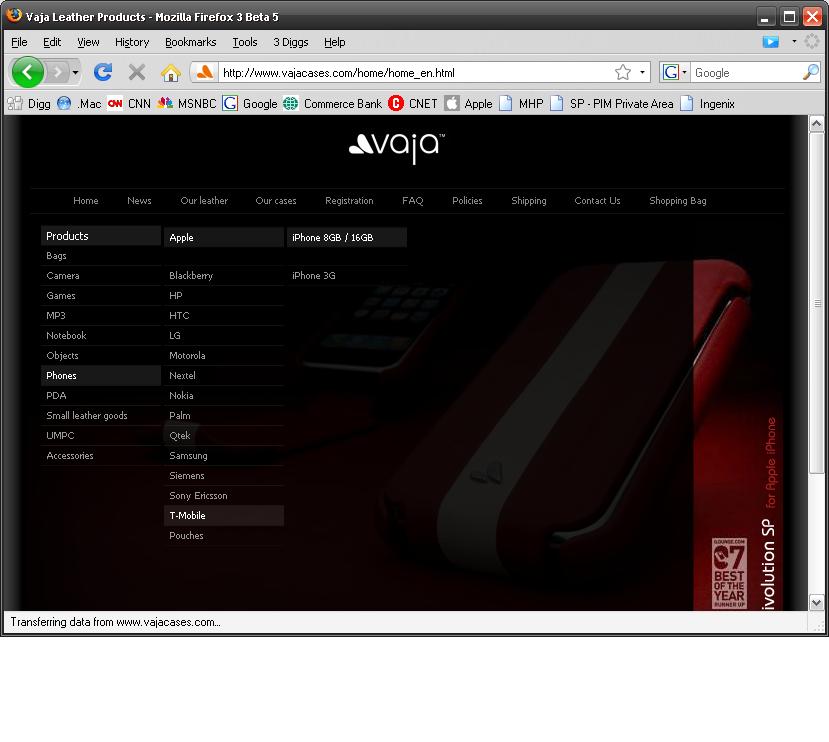Open the Contact Us link
This screenshot has height=742, width=829.
597,200
